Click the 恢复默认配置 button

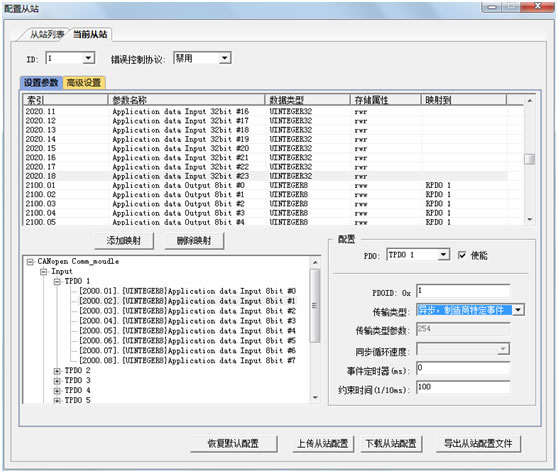tap(233, 443)
